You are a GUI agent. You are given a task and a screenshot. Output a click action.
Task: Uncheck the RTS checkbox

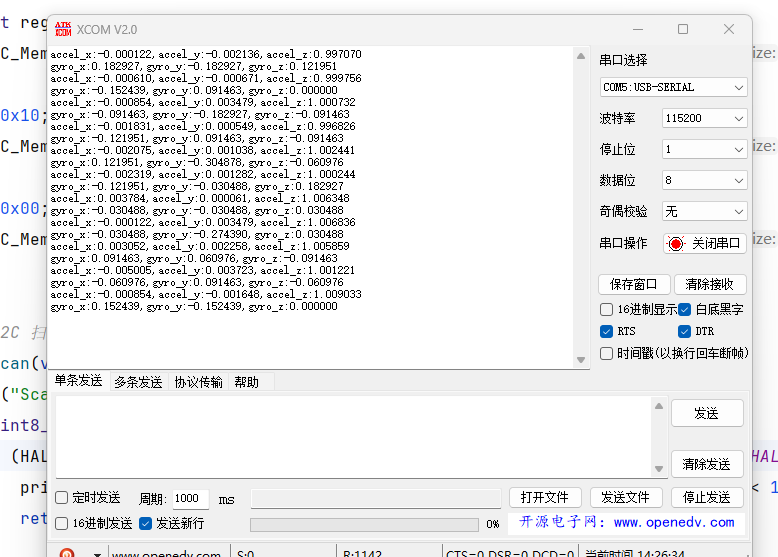click(606, 331)
